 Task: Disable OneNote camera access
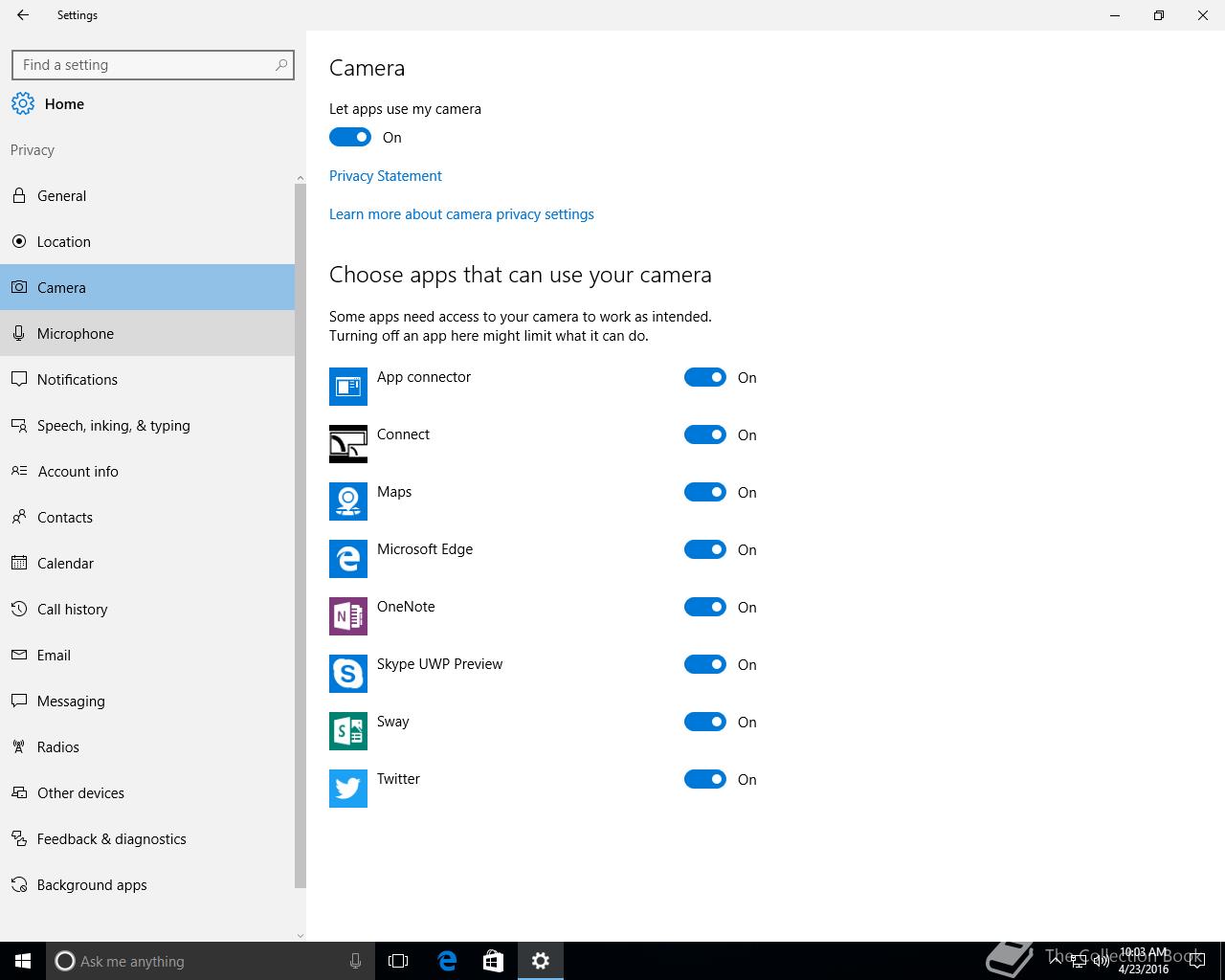click(705, 607)
